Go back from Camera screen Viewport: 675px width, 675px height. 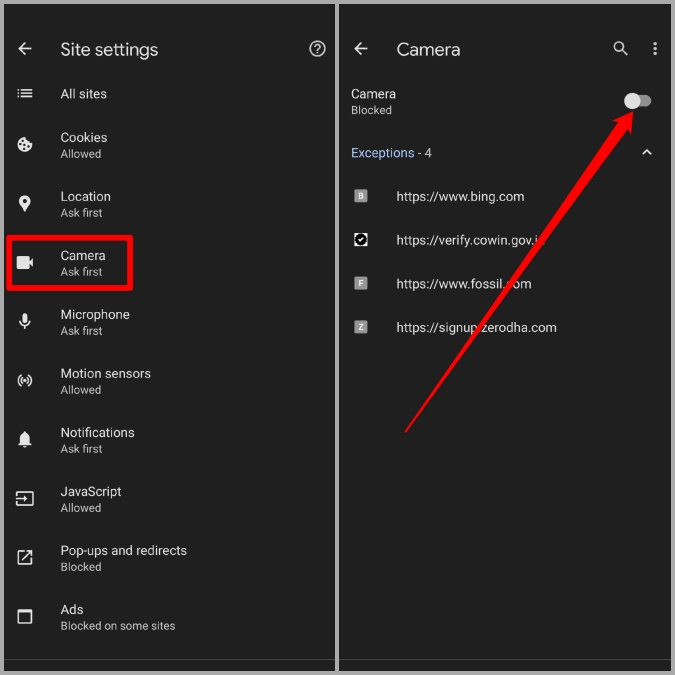[x=361, y=49]
